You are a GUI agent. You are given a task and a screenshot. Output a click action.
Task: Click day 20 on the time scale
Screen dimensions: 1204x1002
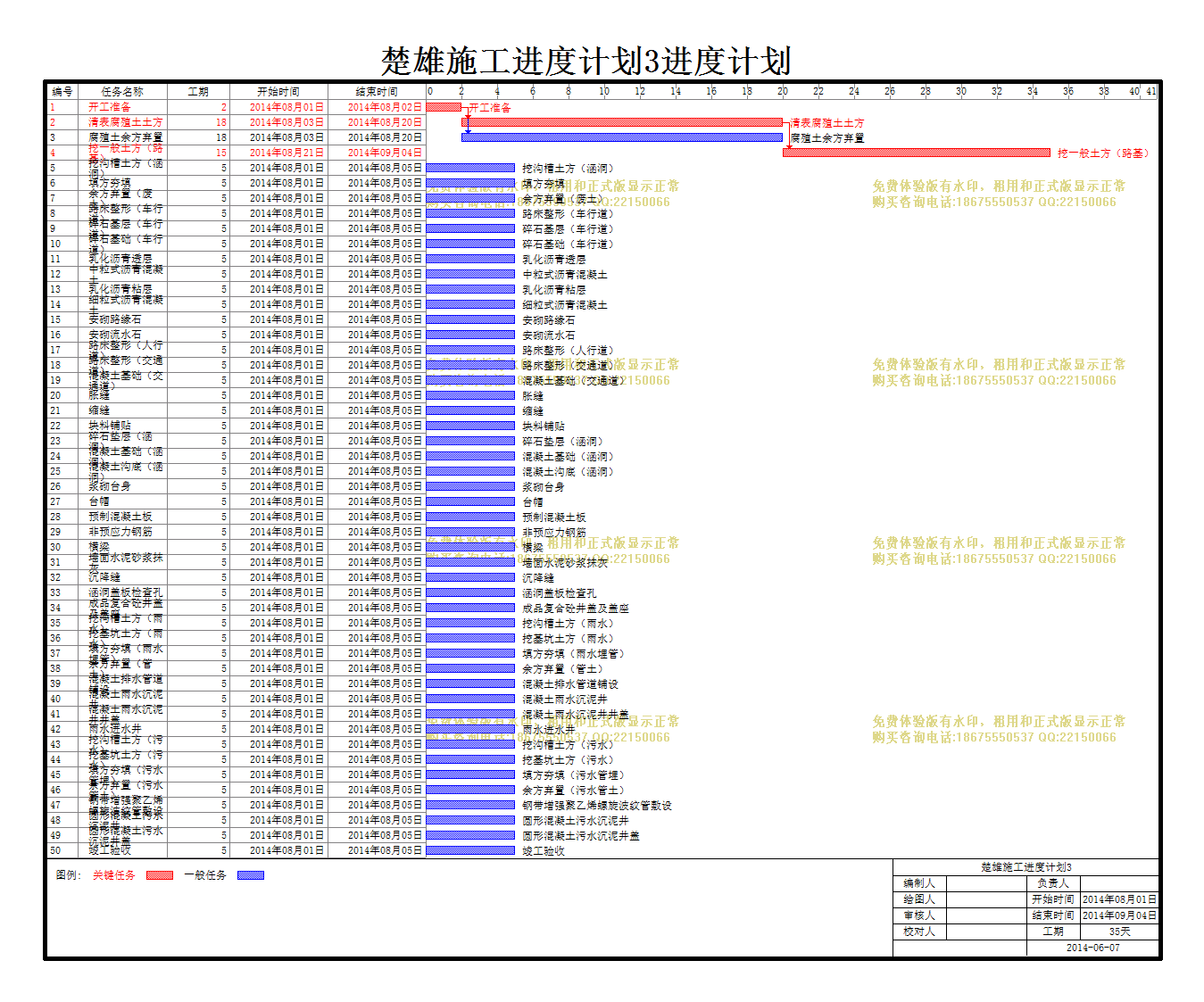point(783,91)
